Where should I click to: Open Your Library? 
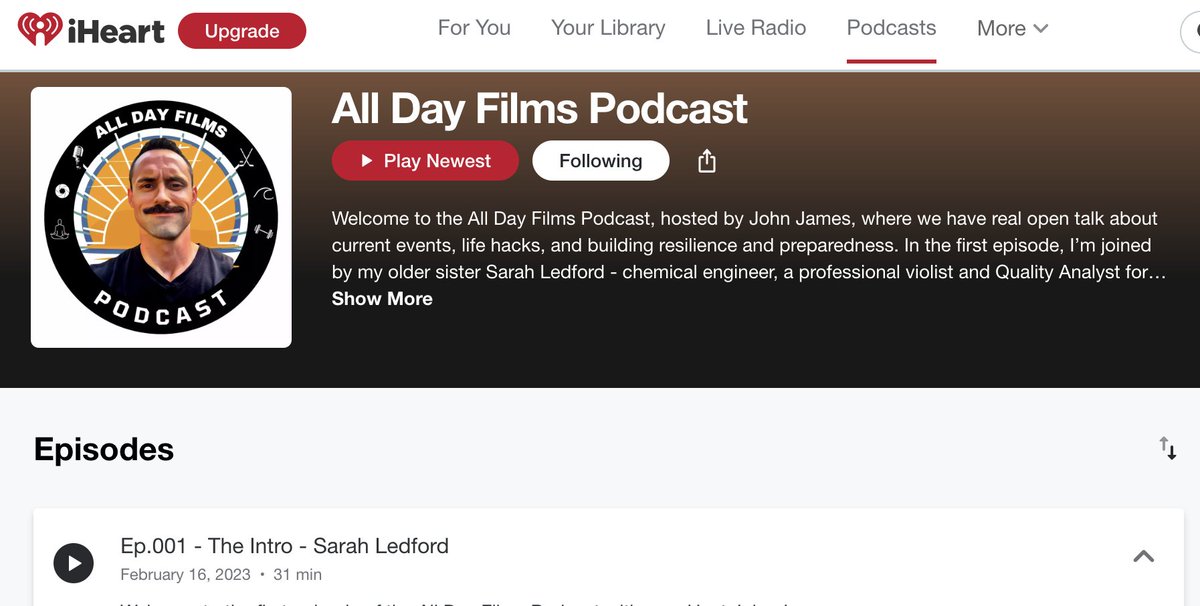click(x=607, y=28)
